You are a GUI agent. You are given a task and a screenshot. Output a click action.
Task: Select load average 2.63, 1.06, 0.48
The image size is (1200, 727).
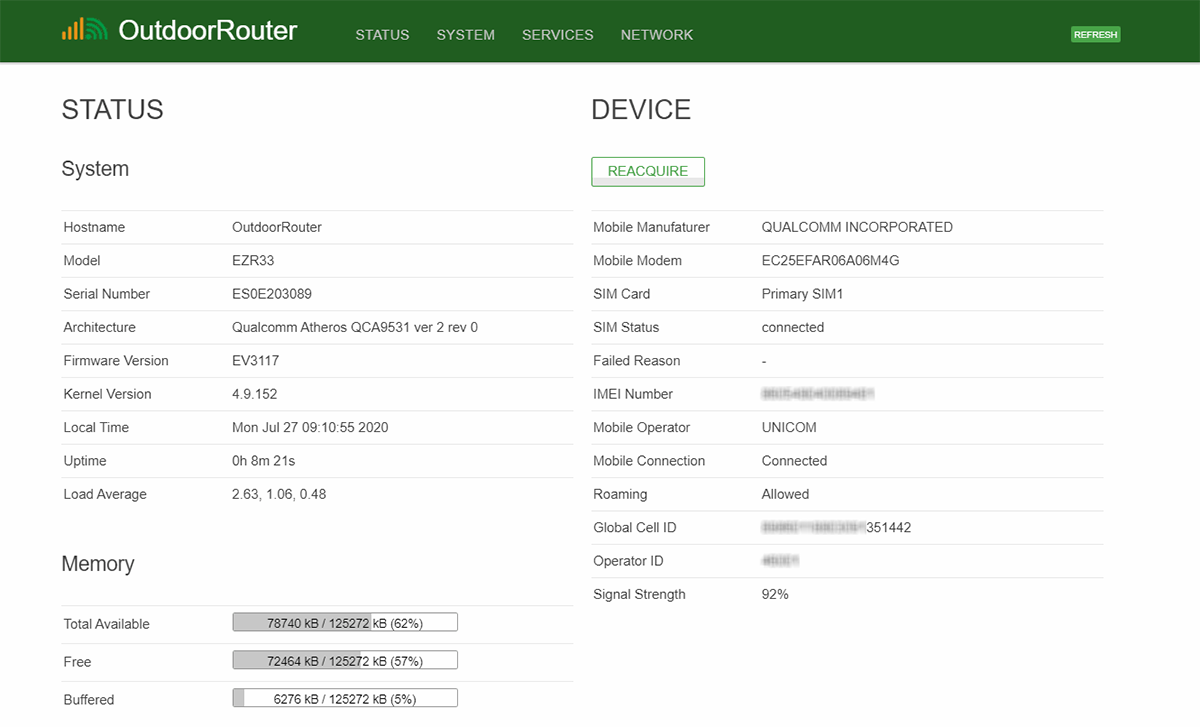point(279,494)
